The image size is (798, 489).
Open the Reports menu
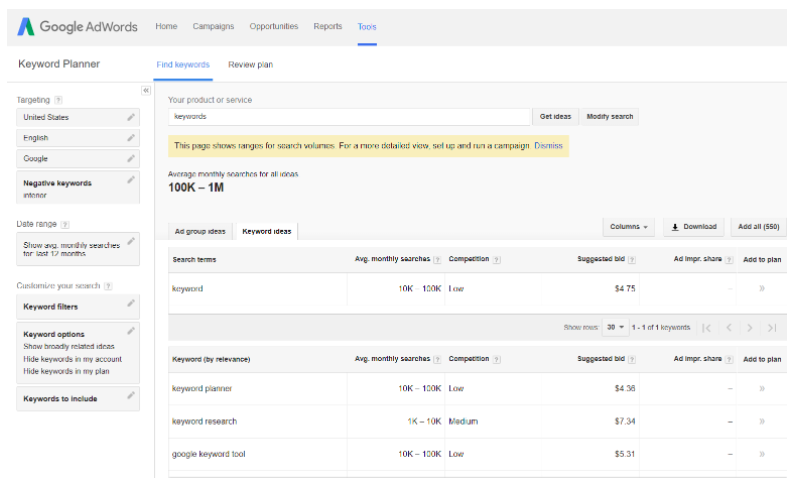[328, 26]
